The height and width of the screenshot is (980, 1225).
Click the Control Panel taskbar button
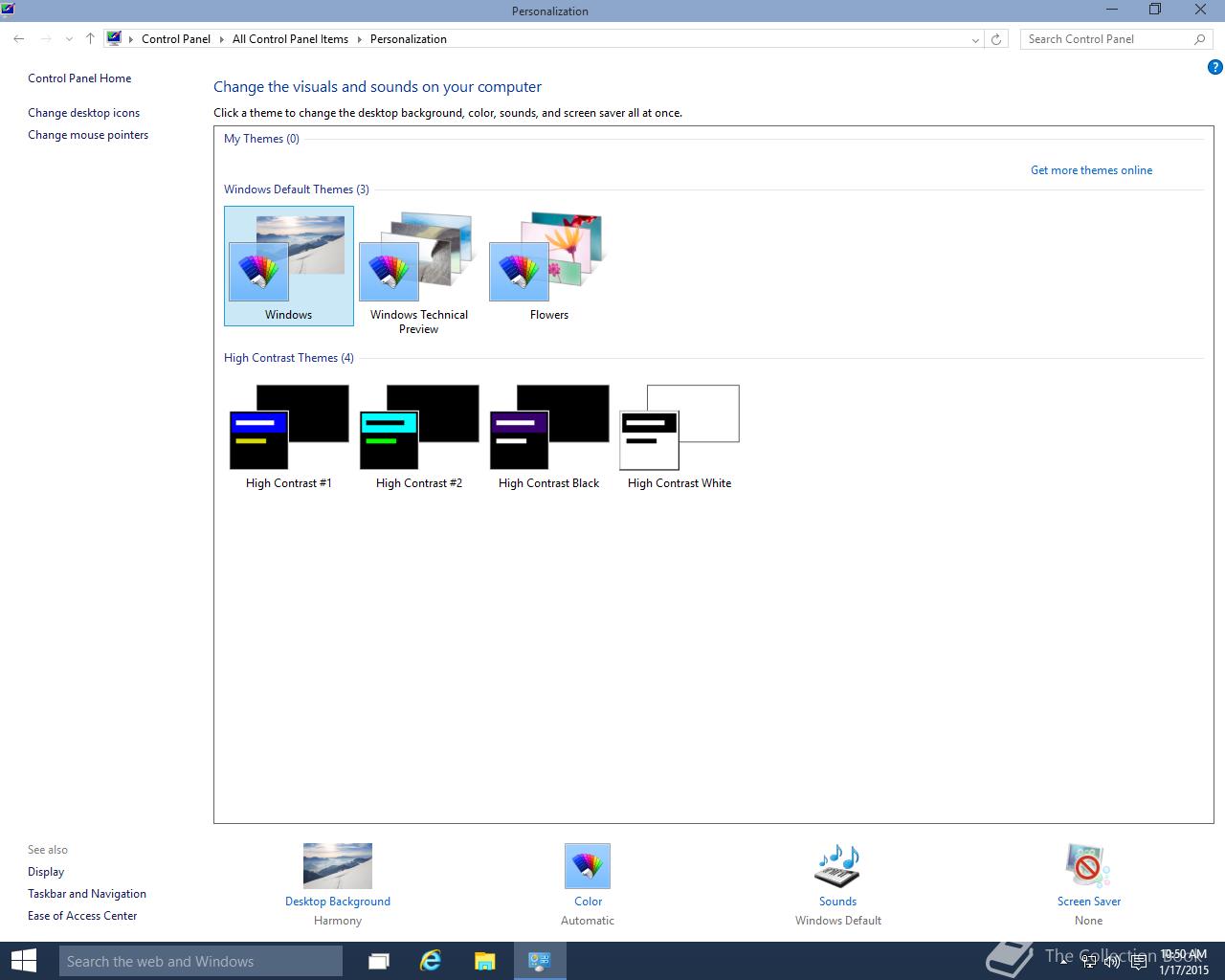click(x=540, y=961)
